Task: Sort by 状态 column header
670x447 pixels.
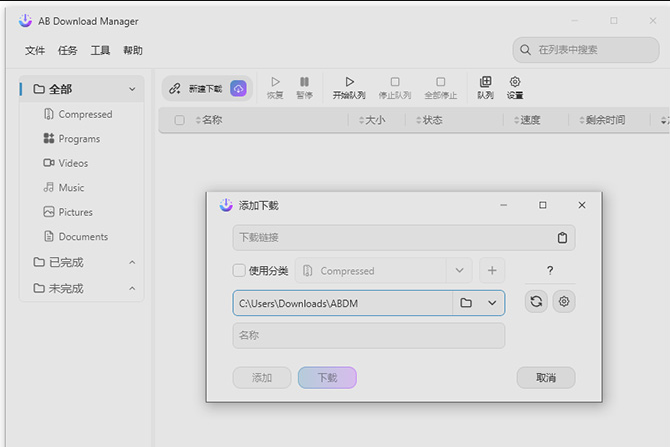Action: [429, 120]
